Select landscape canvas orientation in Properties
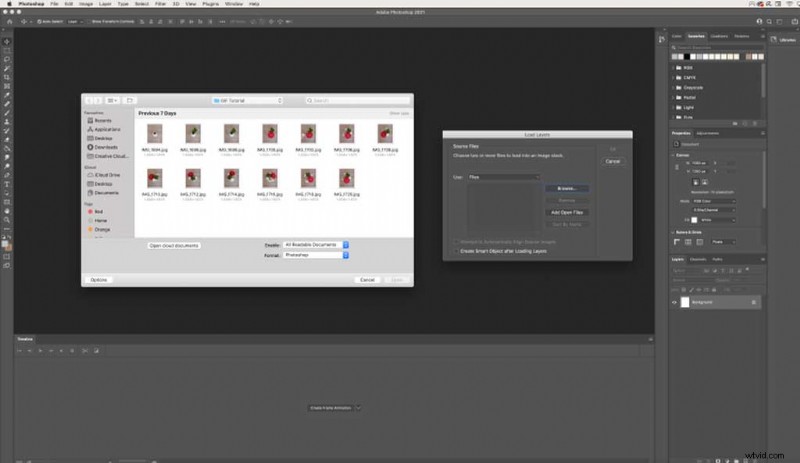Viewport: 800px width, 463px height. pyautogui.click(x=705, y=182)
